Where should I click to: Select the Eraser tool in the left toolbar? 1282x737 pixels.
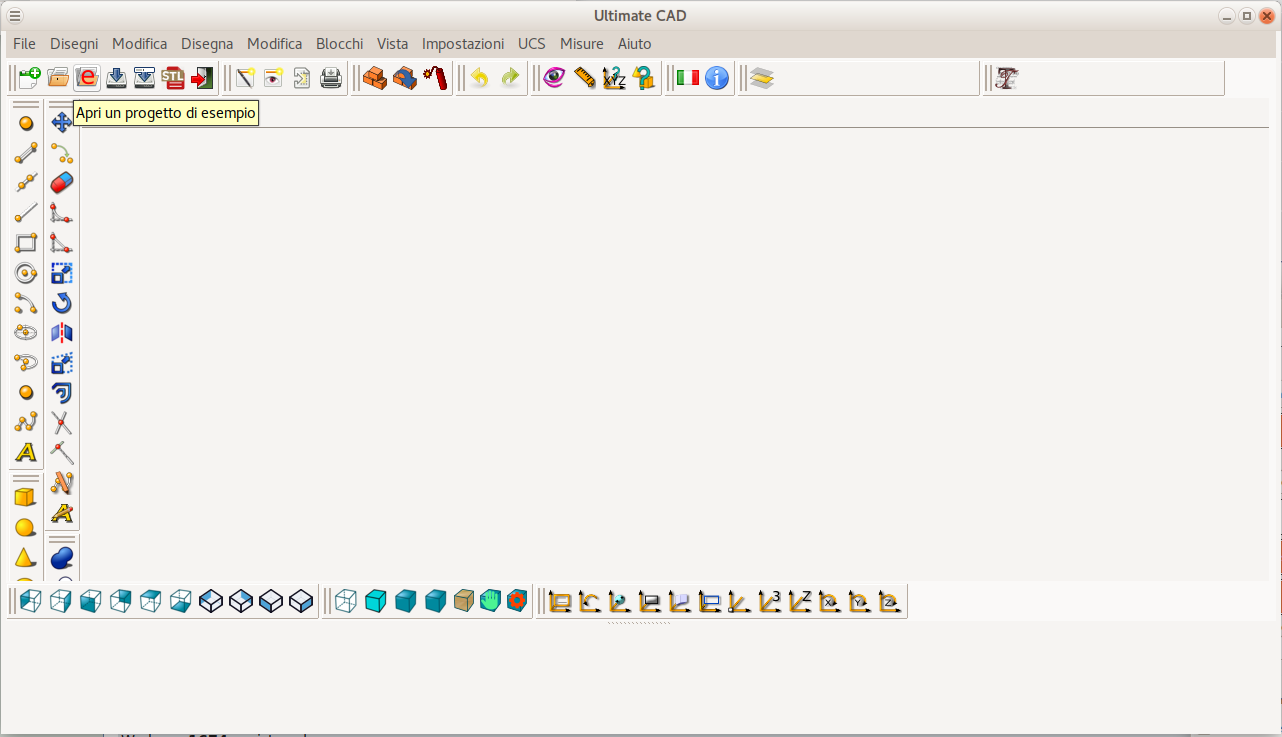[62, 183]
